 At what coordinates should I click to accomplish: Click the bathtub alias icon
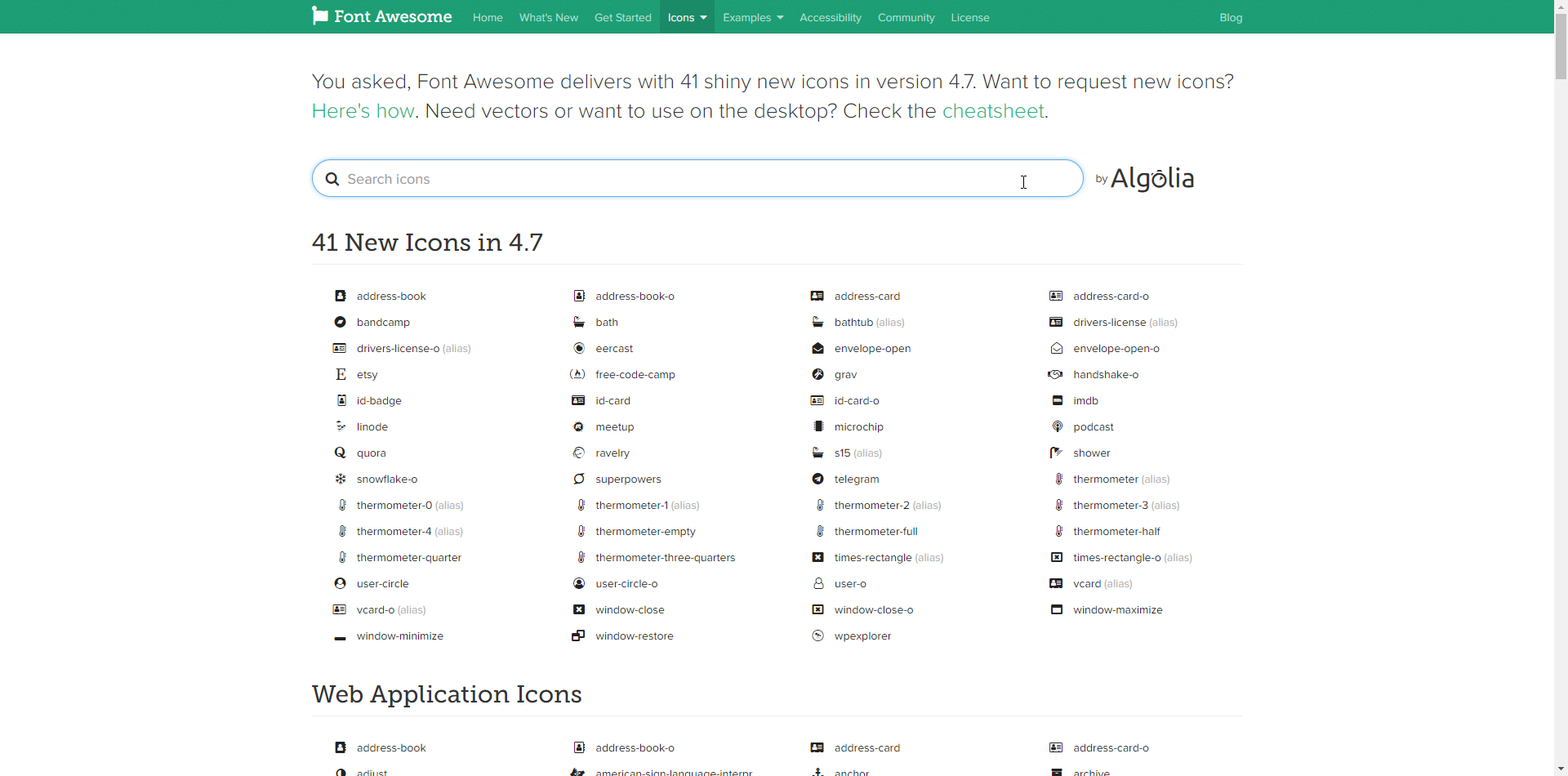click(854, 323)
